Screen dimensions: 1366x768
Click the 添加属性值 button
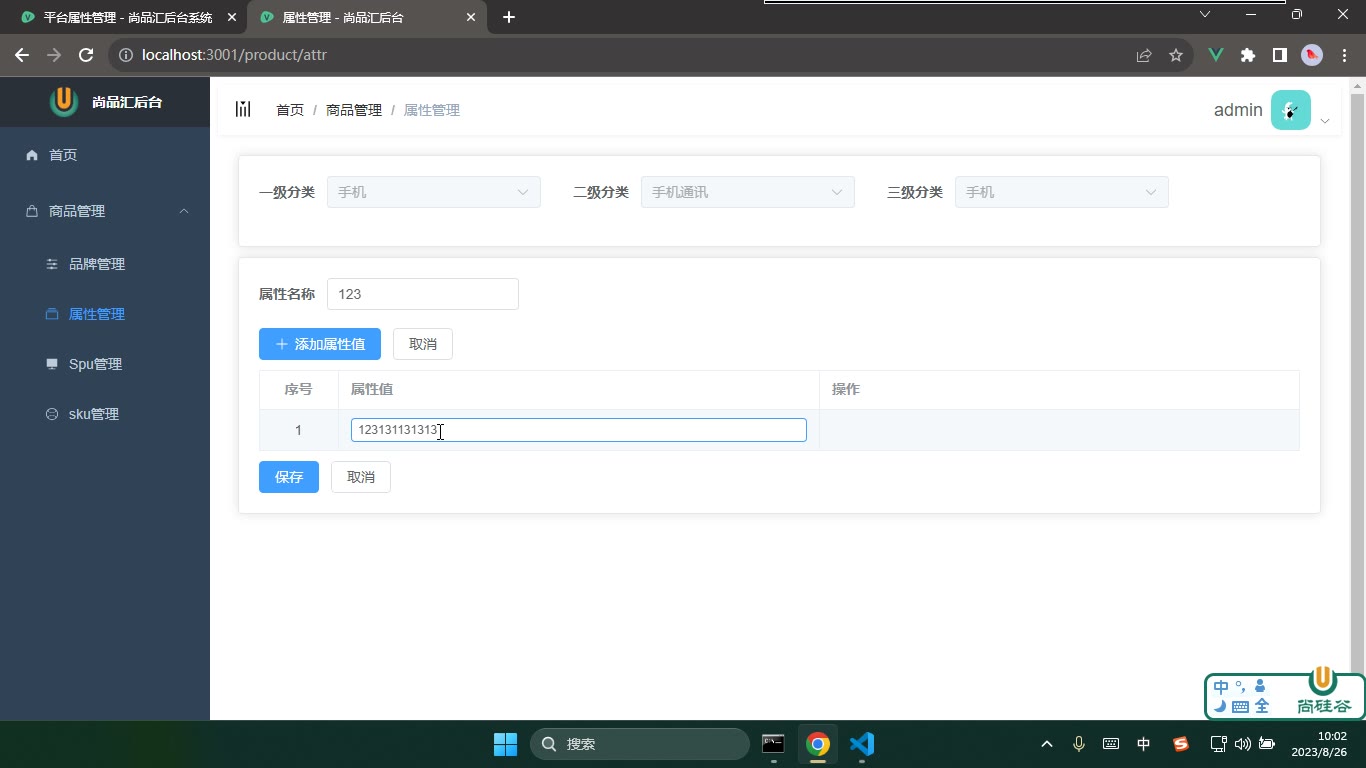click(320, 344)
